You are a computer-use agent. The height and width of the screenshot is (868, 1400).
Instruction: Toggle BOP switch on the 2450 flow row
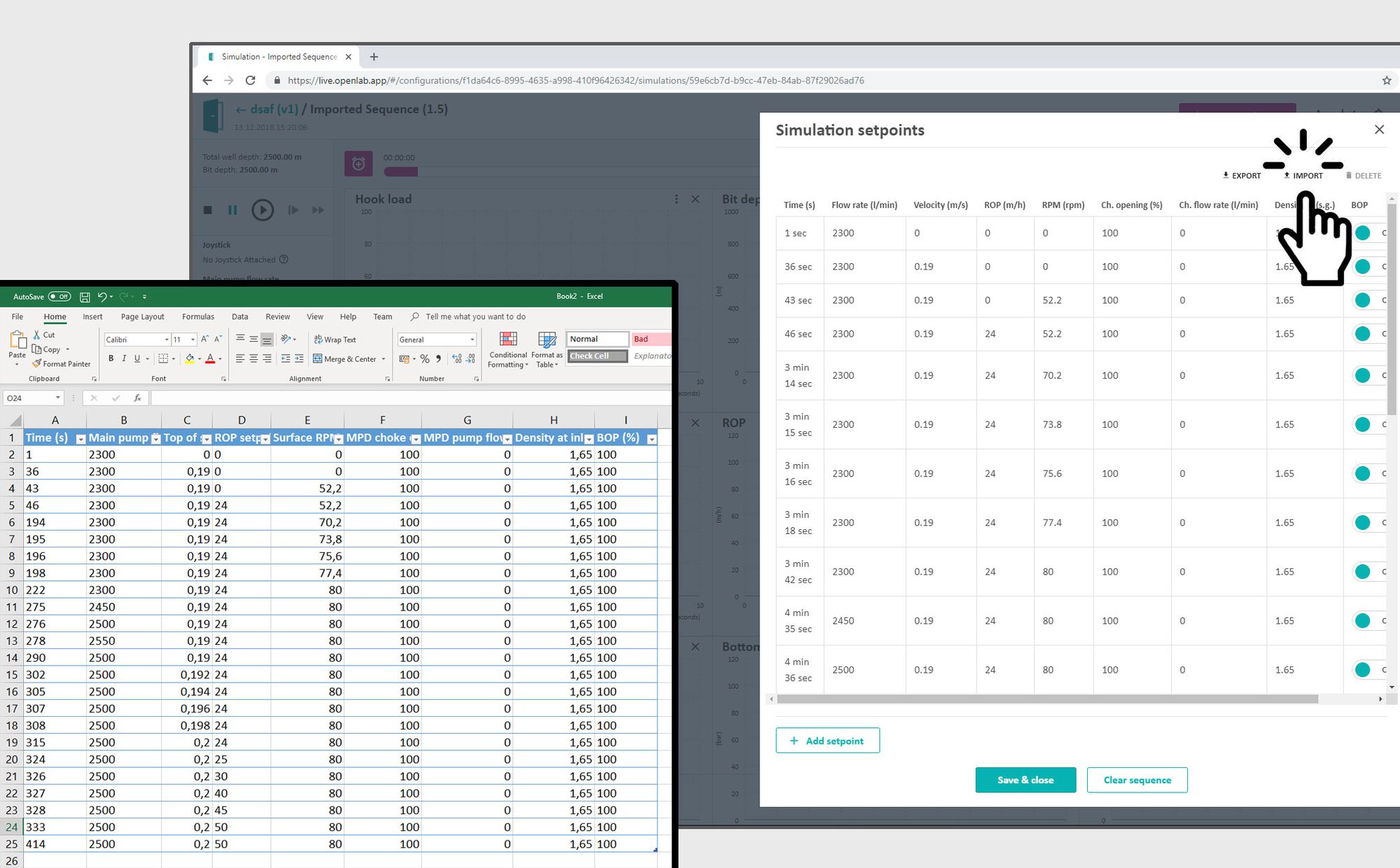click(x=1362, y=620)
